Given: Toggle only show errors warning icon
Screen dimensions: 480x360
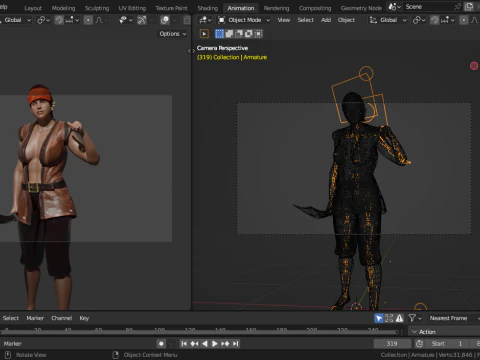Looking at the screenshot, I should (x=399, y=318).
